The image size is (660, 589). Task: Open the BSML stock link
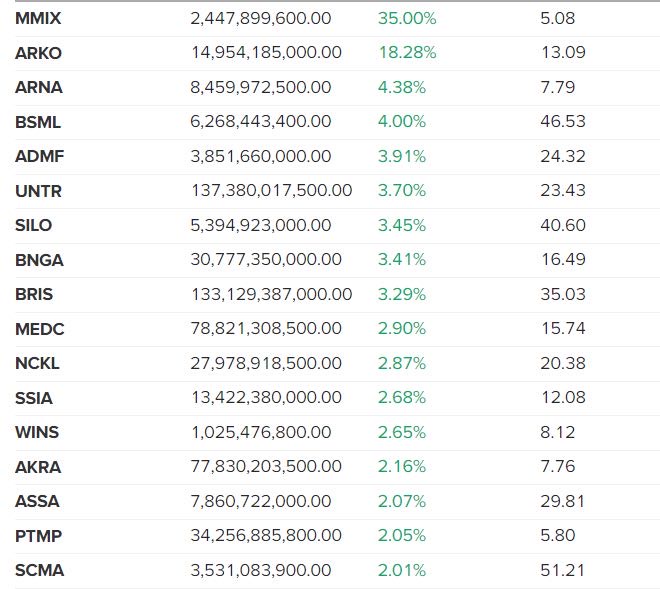click(x=38, y=122)
